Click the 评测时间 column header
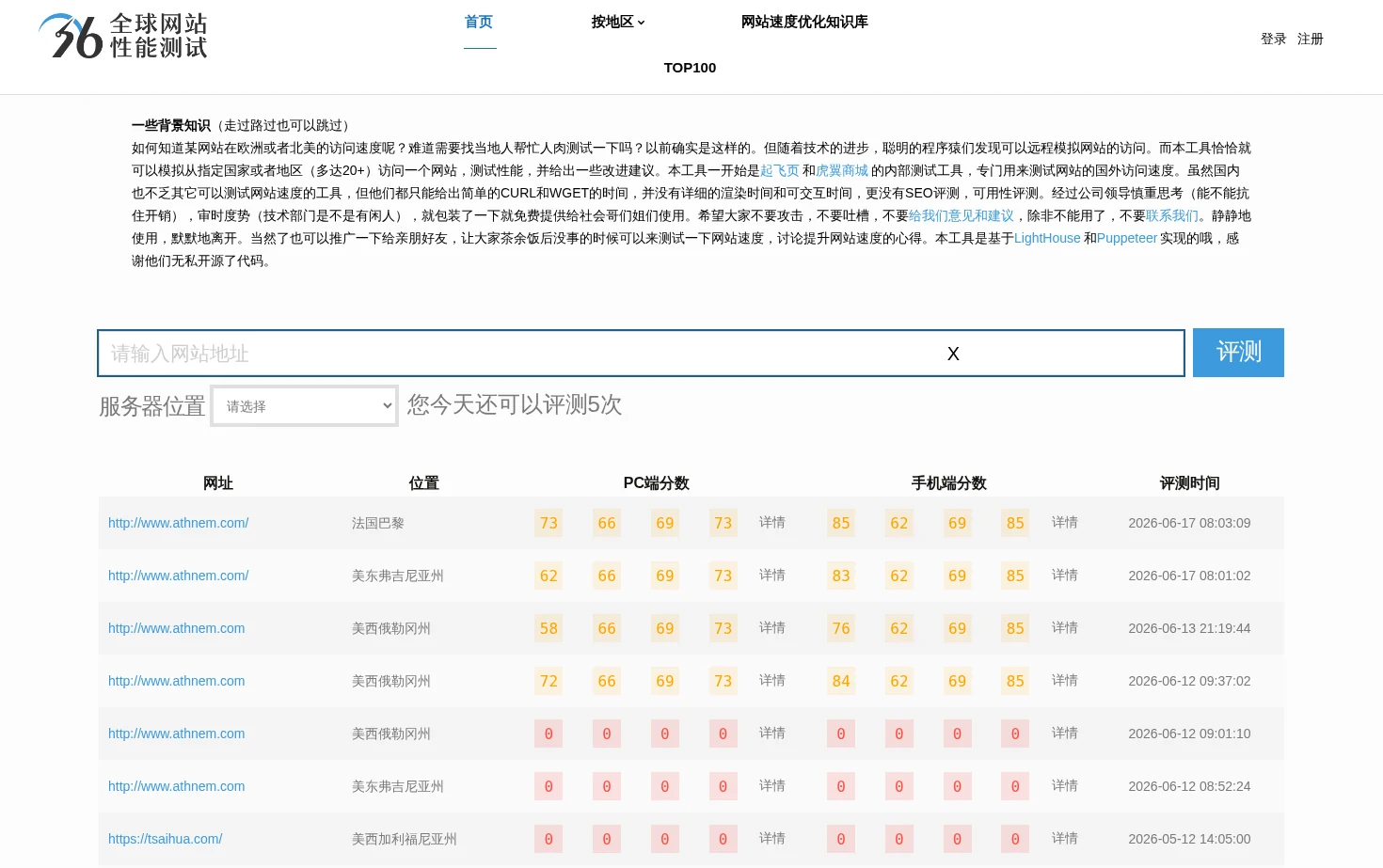This screenshot has height=868, width=1383. tap(1190, 482)
